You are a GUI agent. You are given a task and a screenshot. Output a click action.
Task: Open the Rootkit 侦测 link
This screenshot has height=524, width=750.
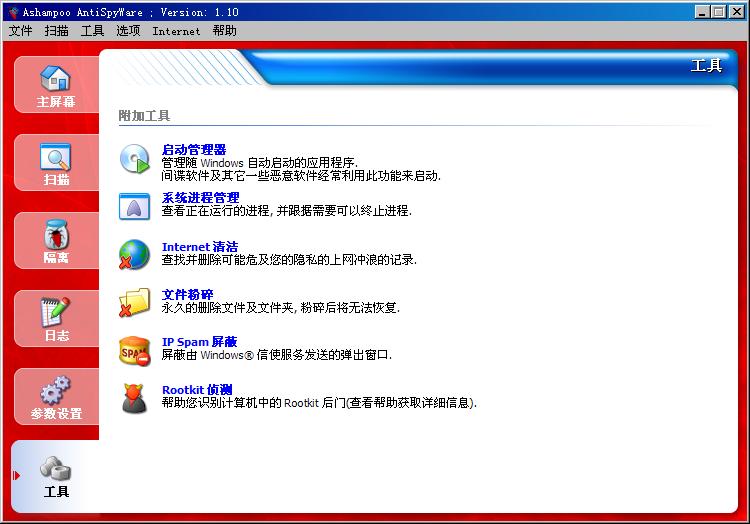(197, 390)
